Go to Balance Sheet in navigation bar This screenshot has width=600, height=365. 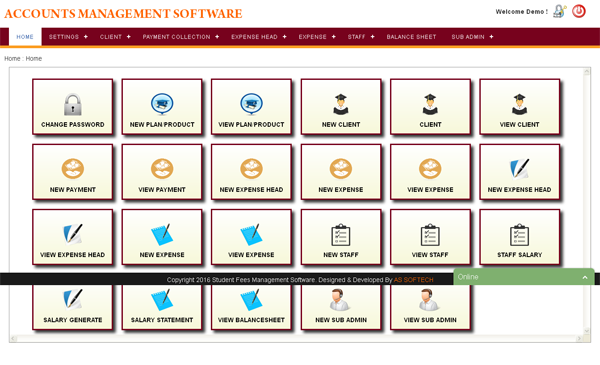(x=411, y=37)
